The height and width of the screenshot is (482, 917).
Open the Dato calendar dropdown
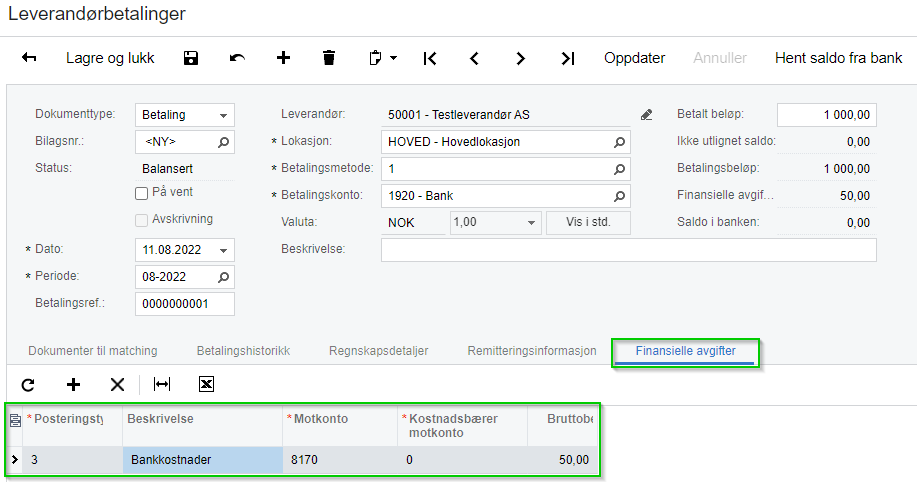click(x=224, y=249)
